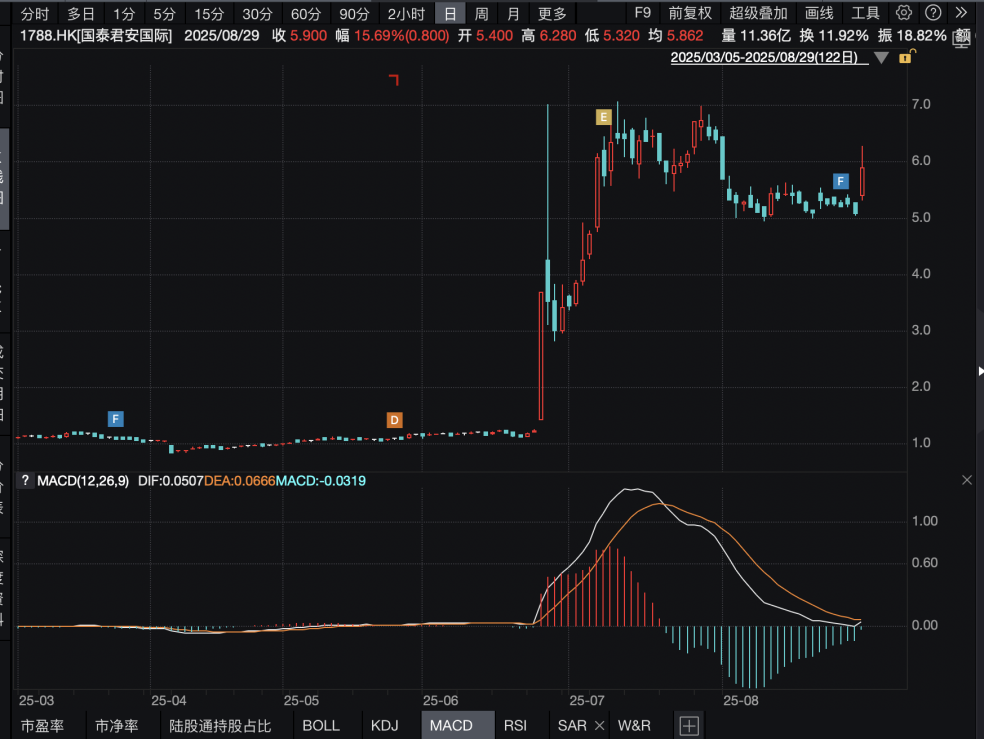This screenshot has height=739, width=984.
Task: Click the 超级叠加 overlay button
Action: click(x=758, y=13)
